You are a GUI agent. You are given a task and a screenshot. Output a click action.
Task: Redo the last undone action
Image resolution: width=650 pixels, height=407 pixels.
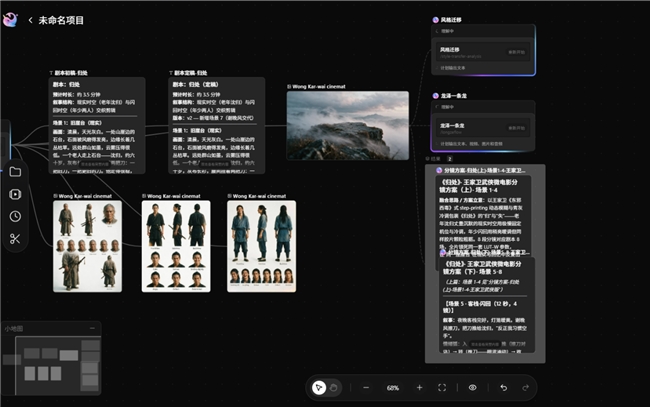click(526, 388)
